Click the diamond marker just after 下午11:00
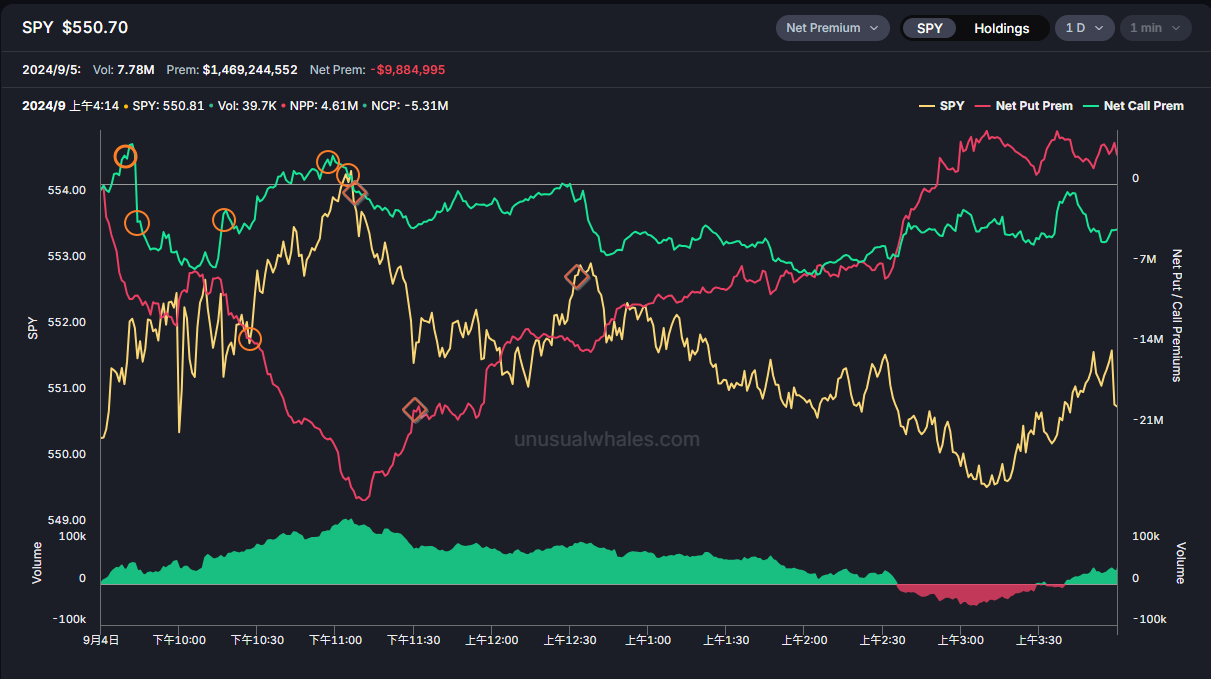 coord(355,193)
